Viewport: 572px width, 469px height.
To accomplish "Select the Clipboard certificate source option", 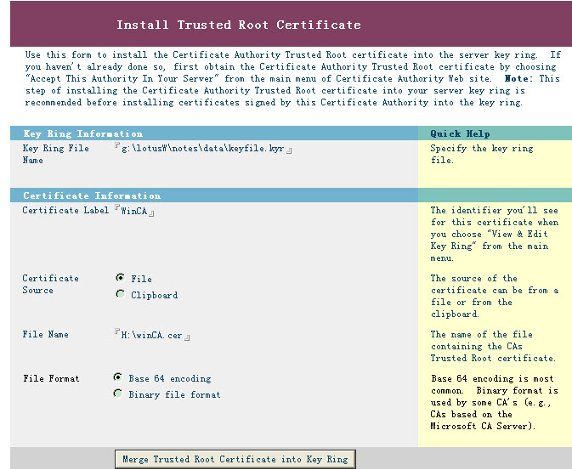I will click(x=120, y=294).
